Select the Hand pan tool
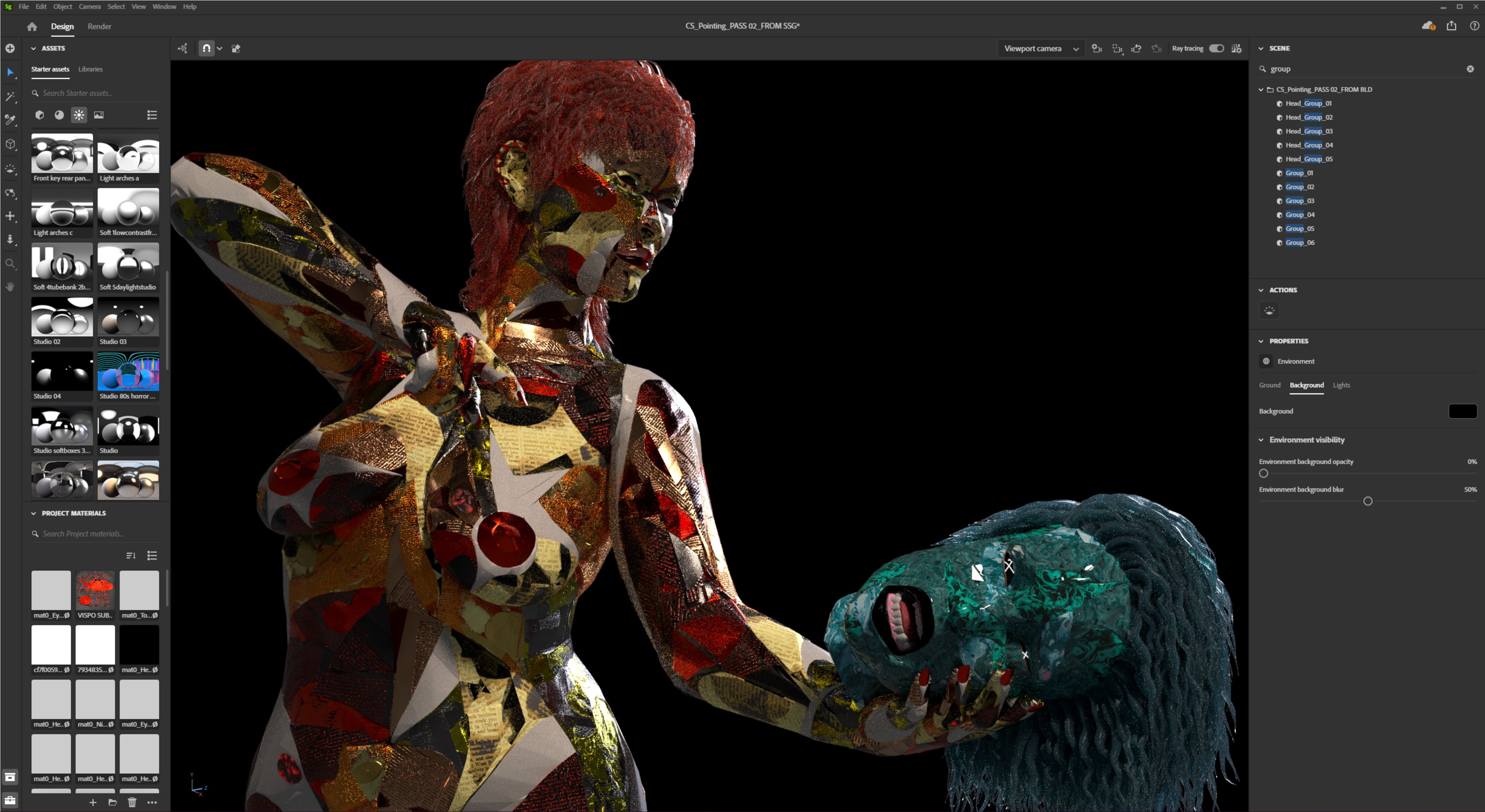The image size is (1485, 812). tap(10, 286)
